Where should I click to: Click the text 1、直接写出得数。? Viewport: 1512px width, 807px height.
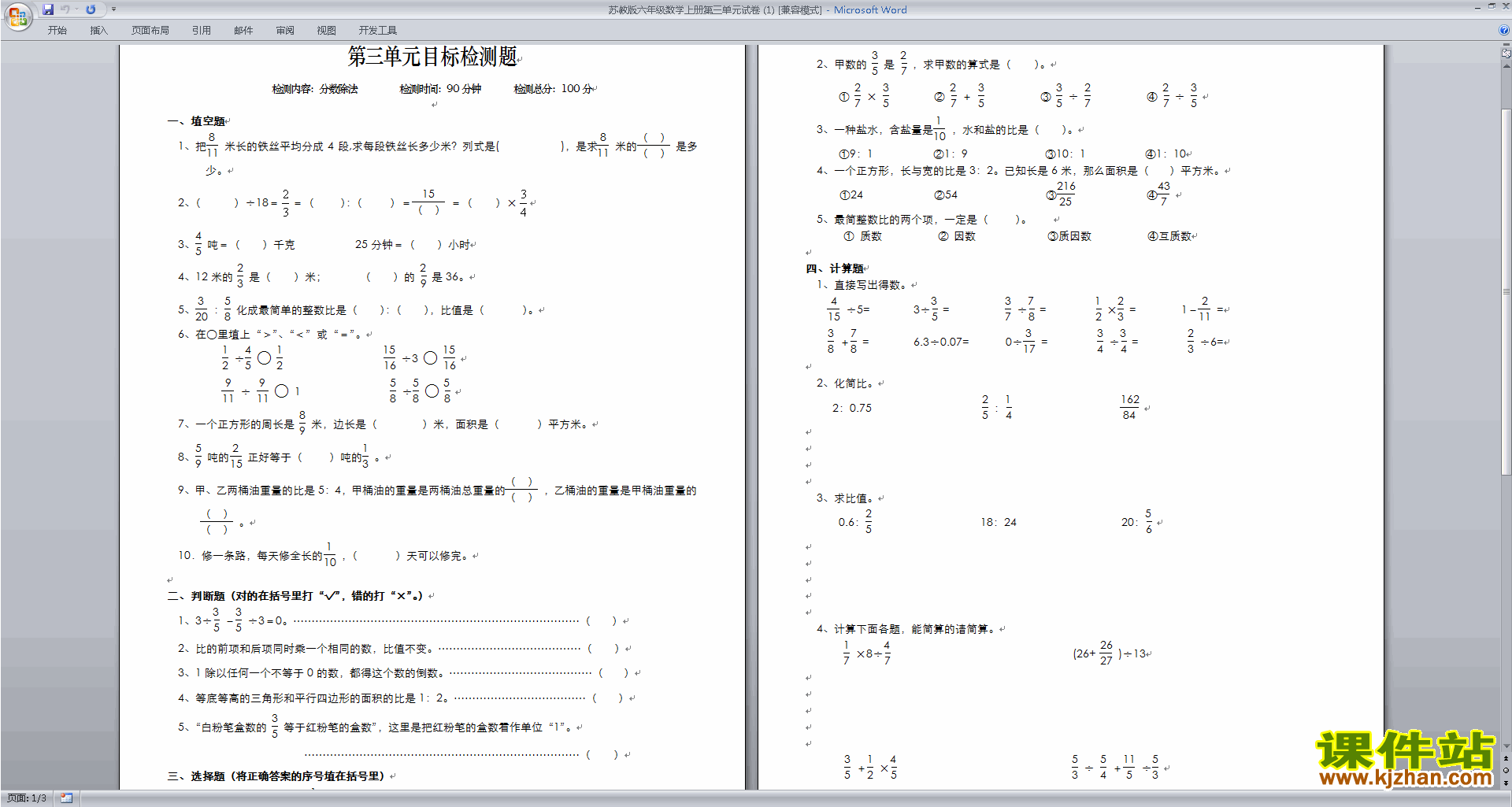pyautogui.click(x=862, y=285)
